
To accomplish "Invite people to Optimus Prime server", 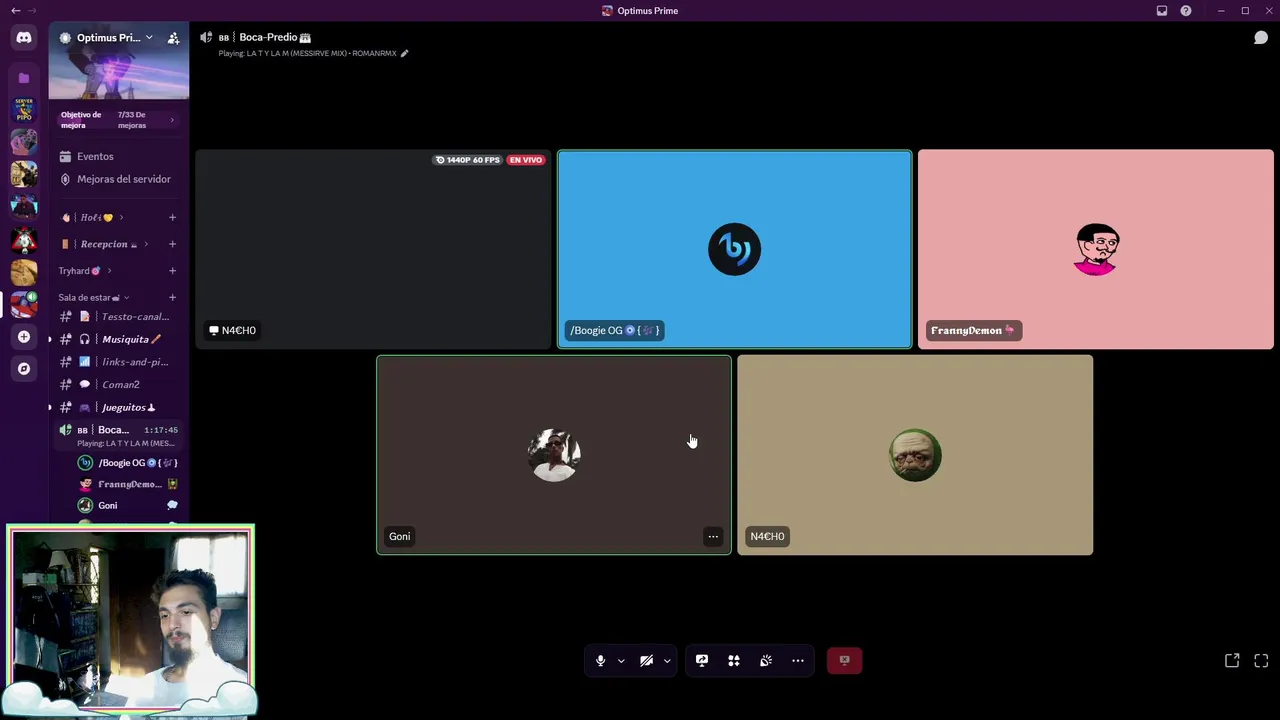I will pyautogui.click(x=173, y=38).
